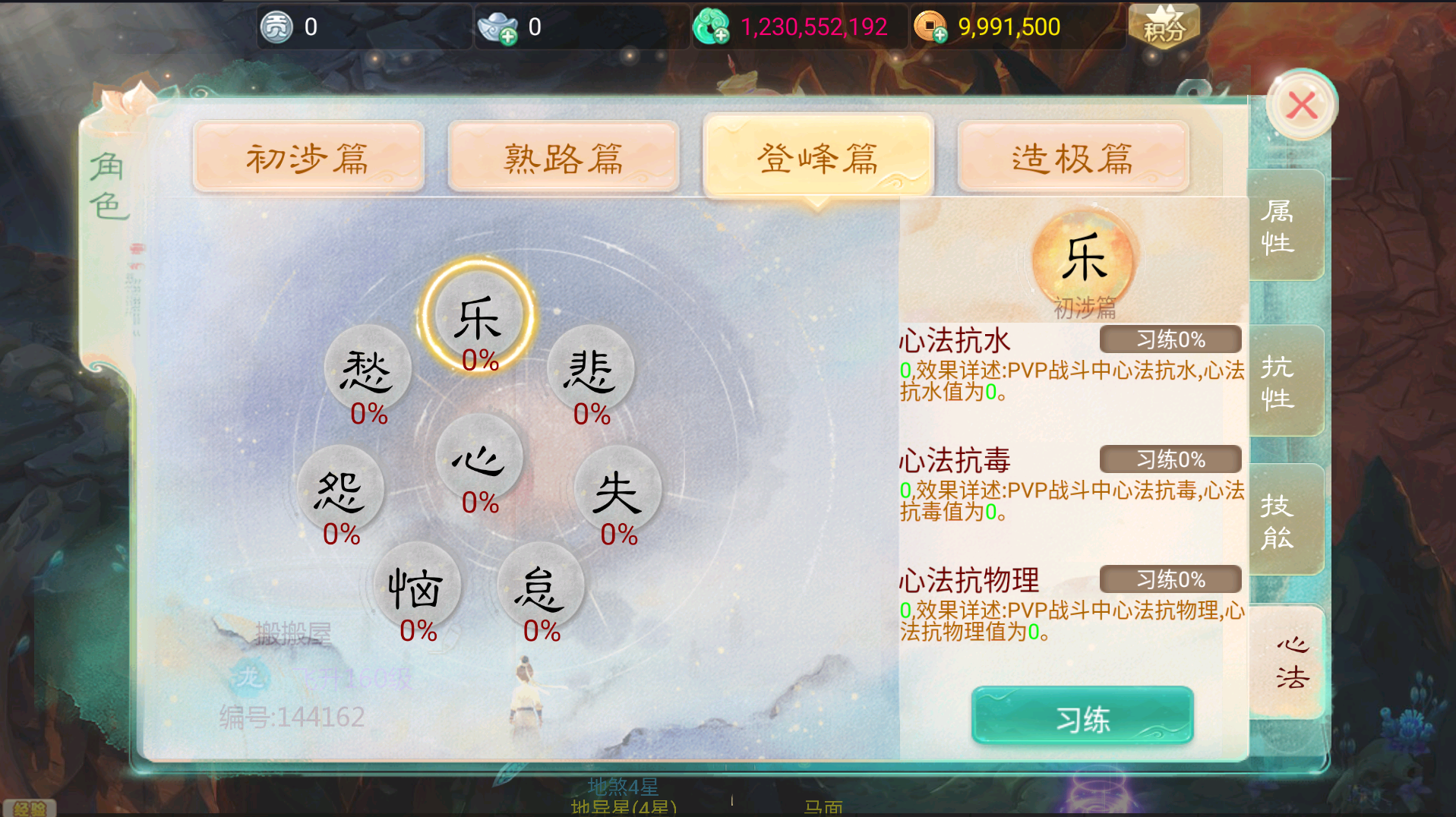
Task: Click the green 习练 button
Action: [x=1082, y=715]
